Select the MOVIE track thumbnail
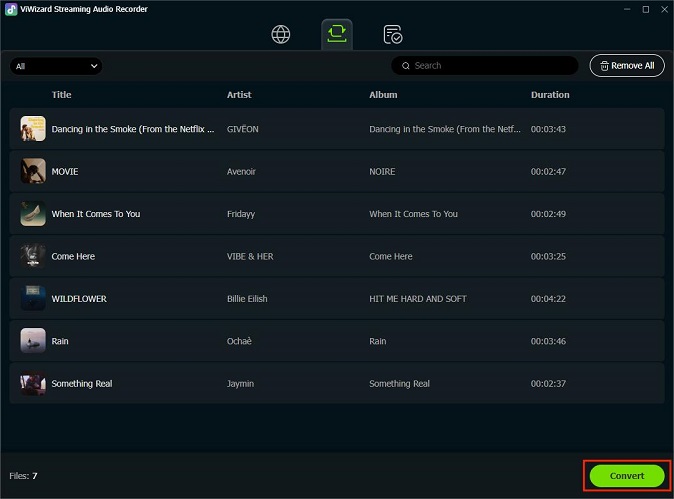This screenshot has height=499, width=674. (33, 171)
